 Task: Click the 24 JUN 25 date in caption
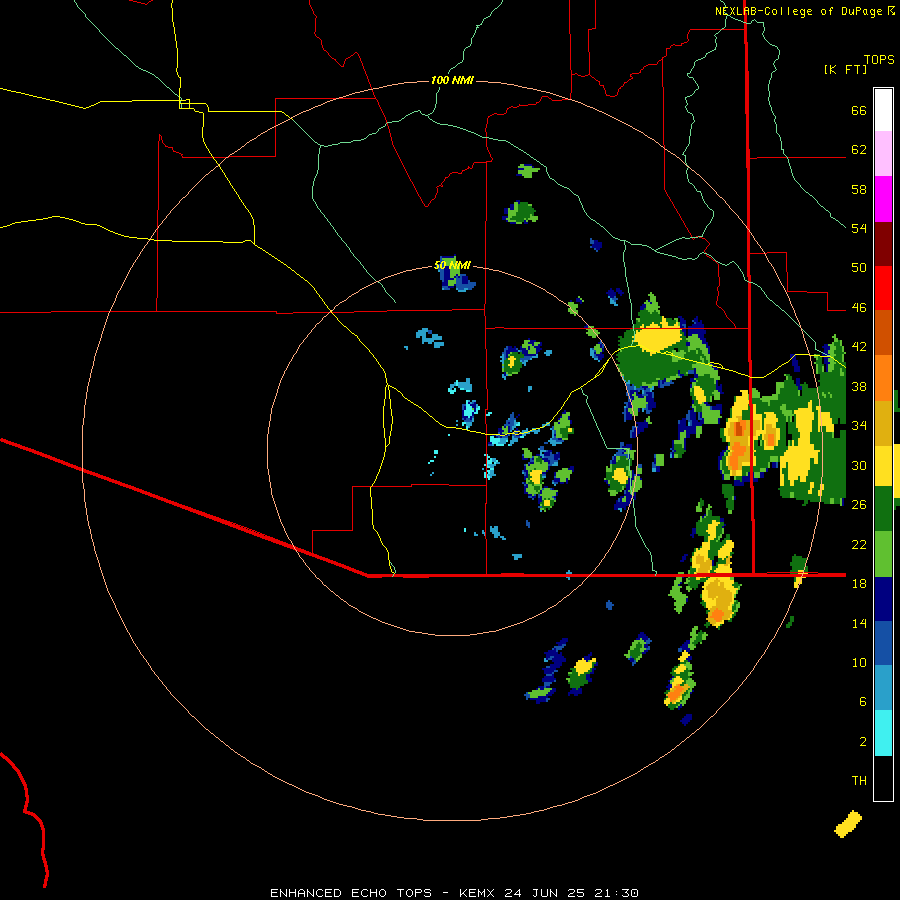click(545, 893)
